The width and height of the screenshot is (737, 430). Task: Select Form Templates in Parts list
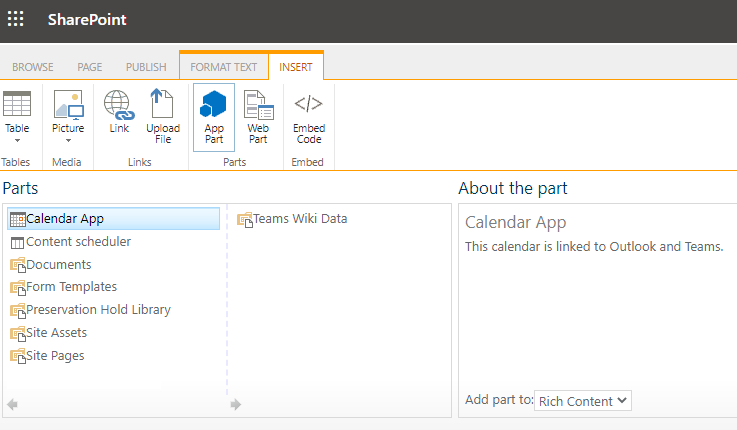[71, 287]
